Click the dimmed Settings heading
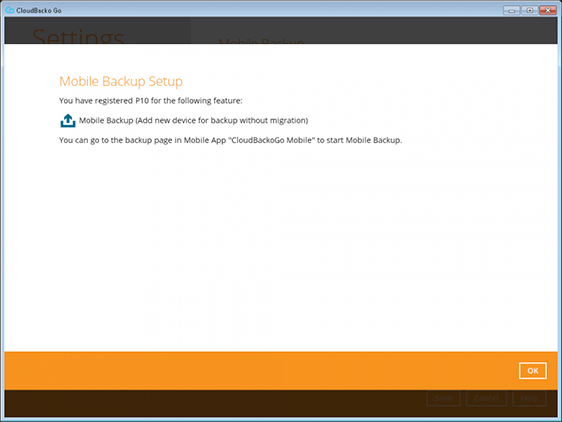562x422 pixels. 78,37
